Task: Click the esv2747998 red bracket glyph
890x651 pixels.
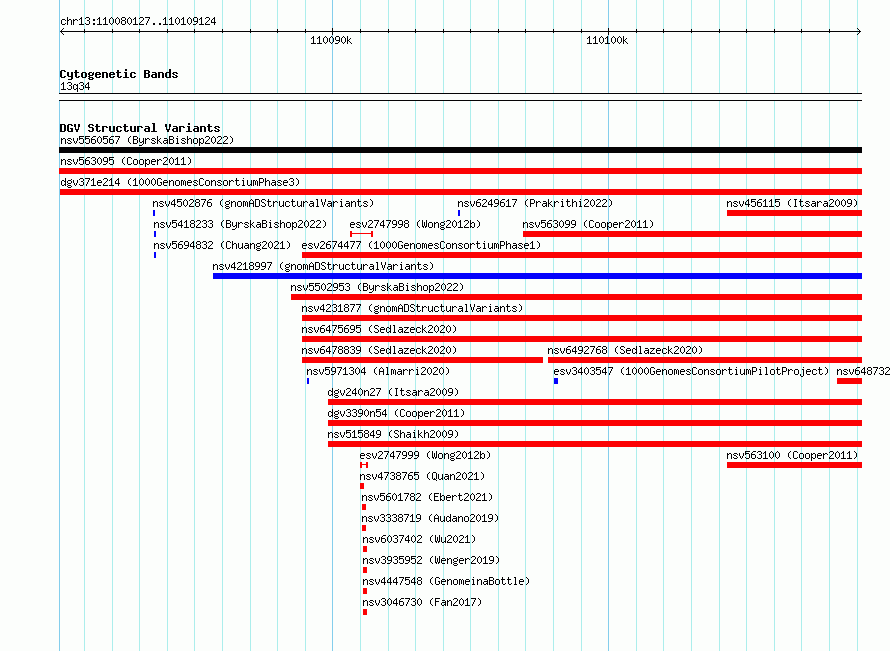Action: (x=361, y=234)
